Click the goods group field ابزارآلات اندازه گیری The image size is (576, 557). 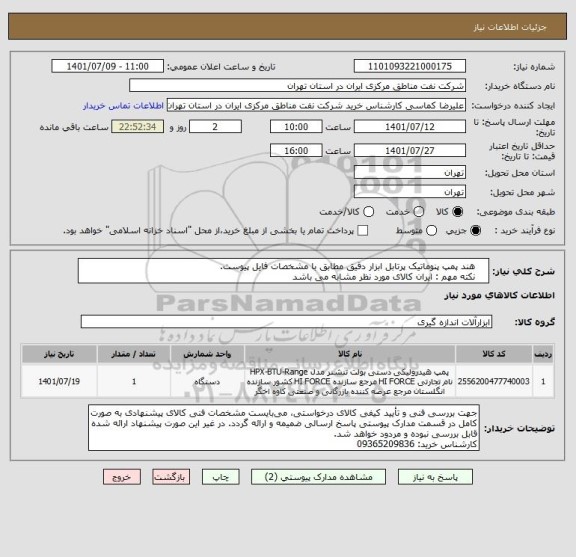click(286, 322)
